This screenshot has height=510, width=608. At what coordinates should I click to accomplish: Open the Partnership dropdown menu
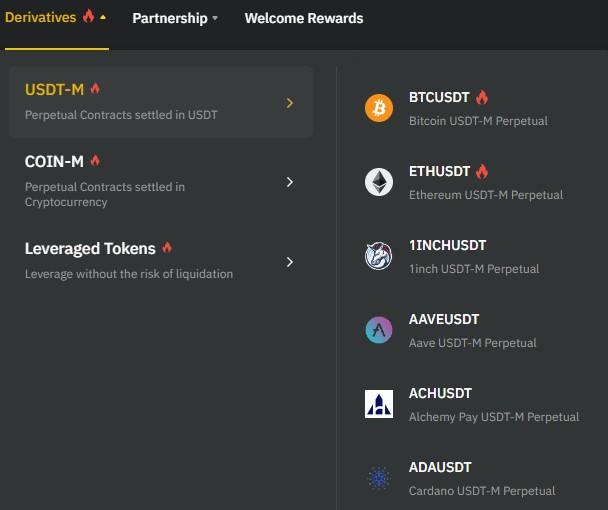click(175, 18)
